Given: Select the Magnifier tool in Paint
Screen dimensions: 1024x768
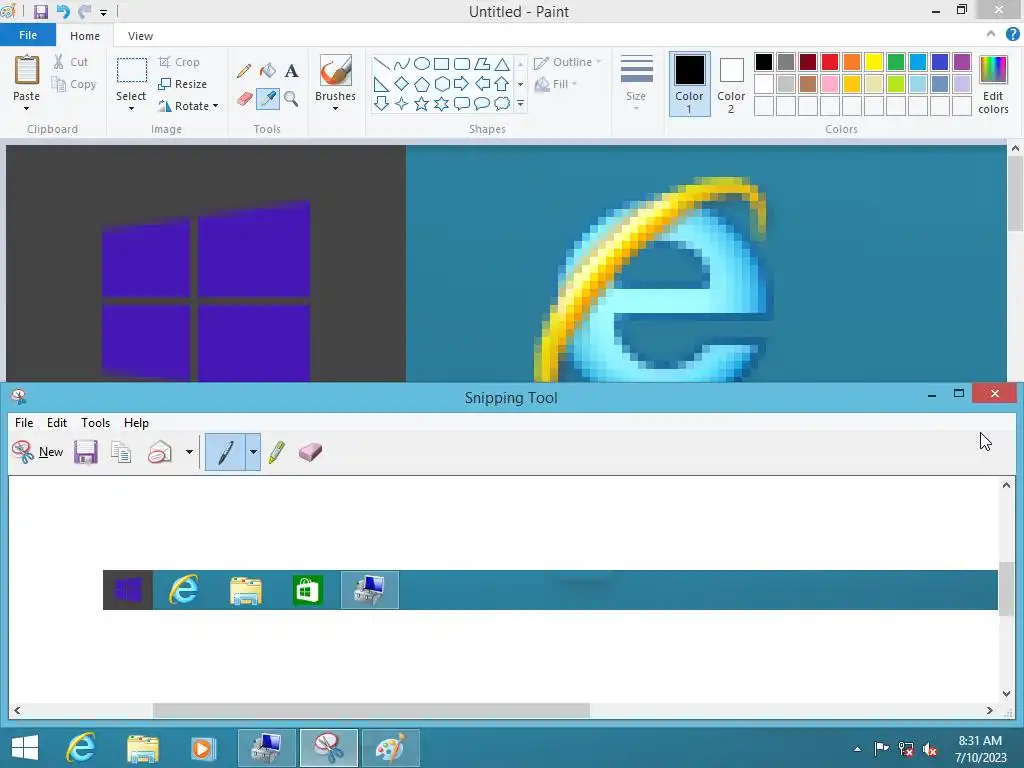Looking at the screenshot, I should pos(291,99).
